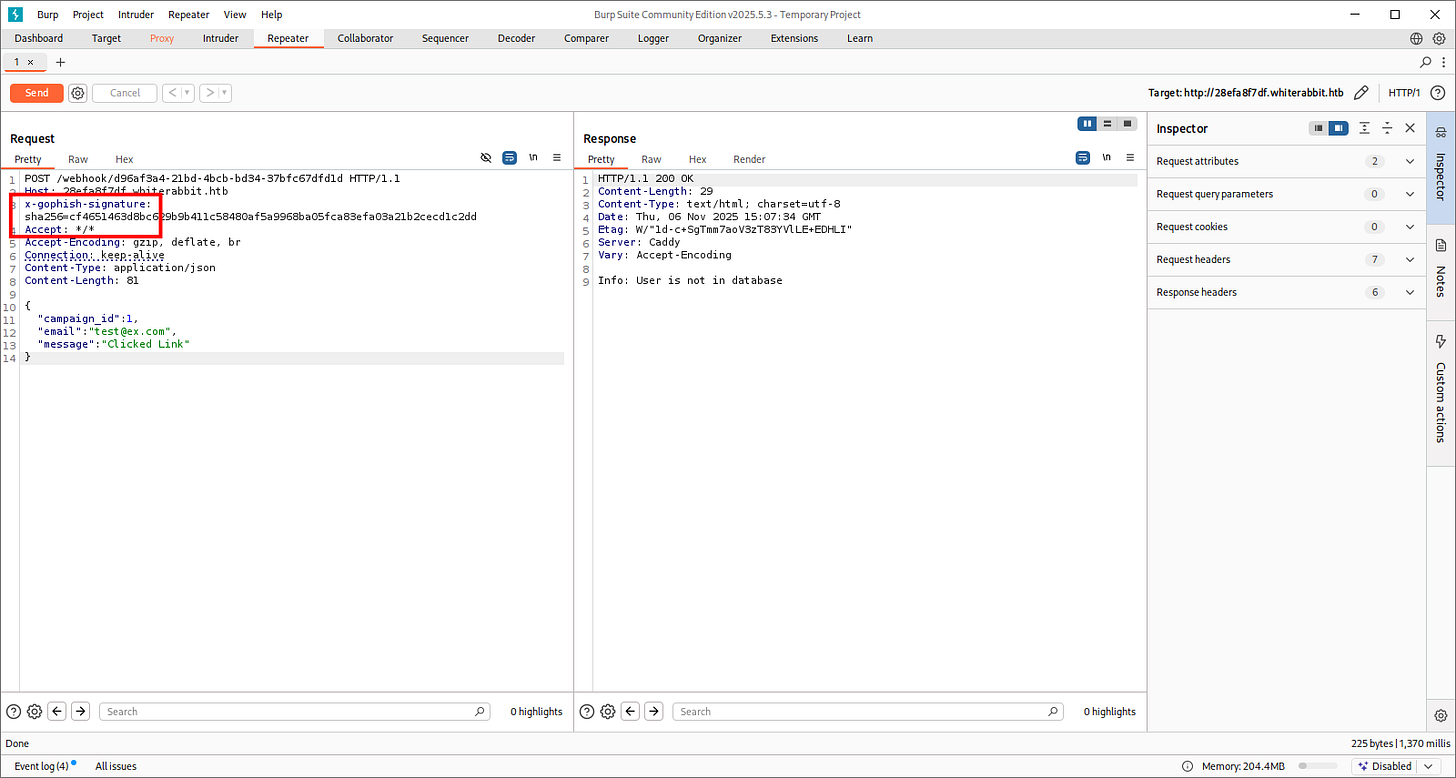This screenshot has width=1456, height=778.
Task: Add a new Repeater tab with plus
Action: [x=60, y=62]
